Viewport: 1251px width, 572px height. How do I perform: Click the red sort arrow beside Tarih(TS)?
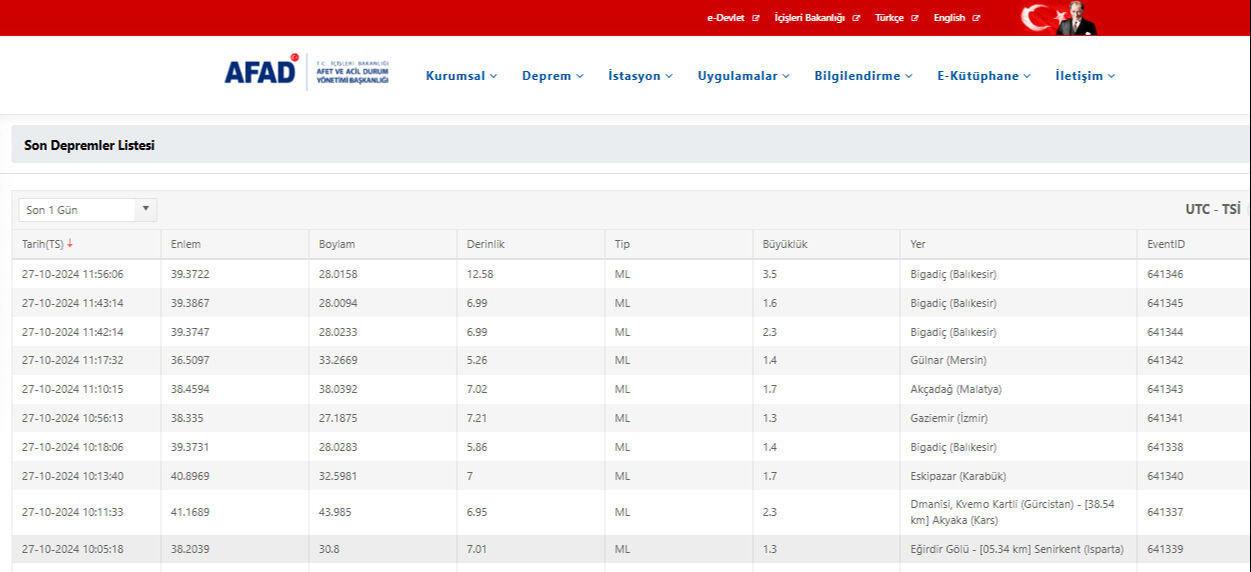[70, 244]
